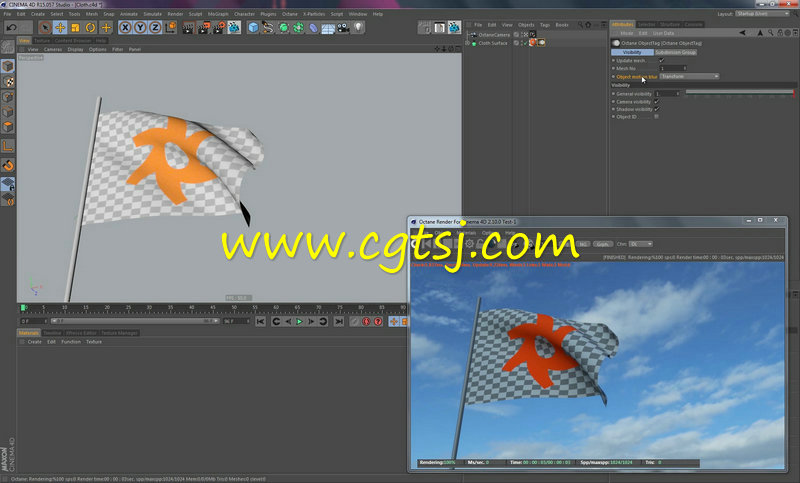
Task: Toggle the X axis lock
Action: (x=125, y=28)
